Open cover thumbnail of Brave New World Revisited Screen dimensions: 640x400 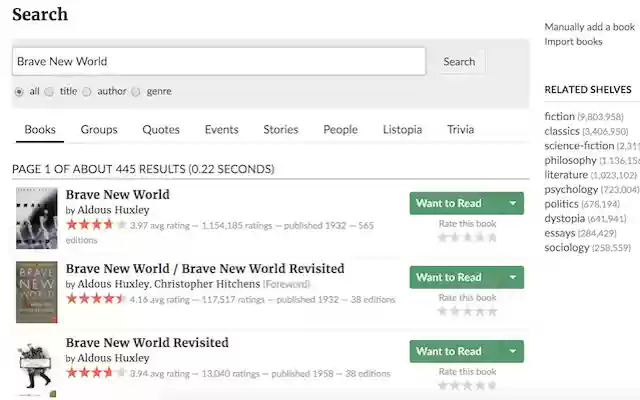[x=37, y=369]
